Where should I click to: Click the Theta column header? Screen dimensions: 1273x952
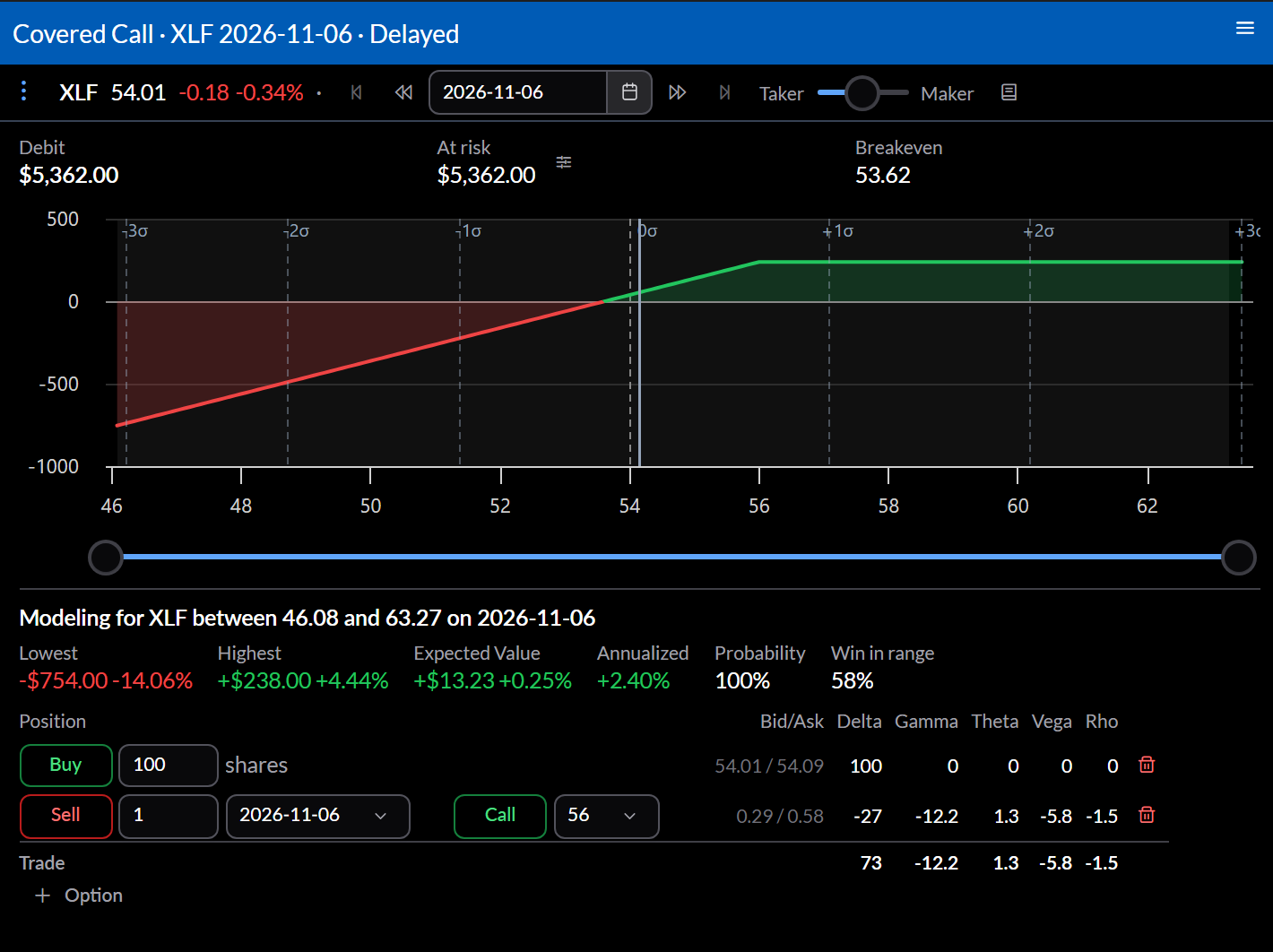tap(995, 722)
